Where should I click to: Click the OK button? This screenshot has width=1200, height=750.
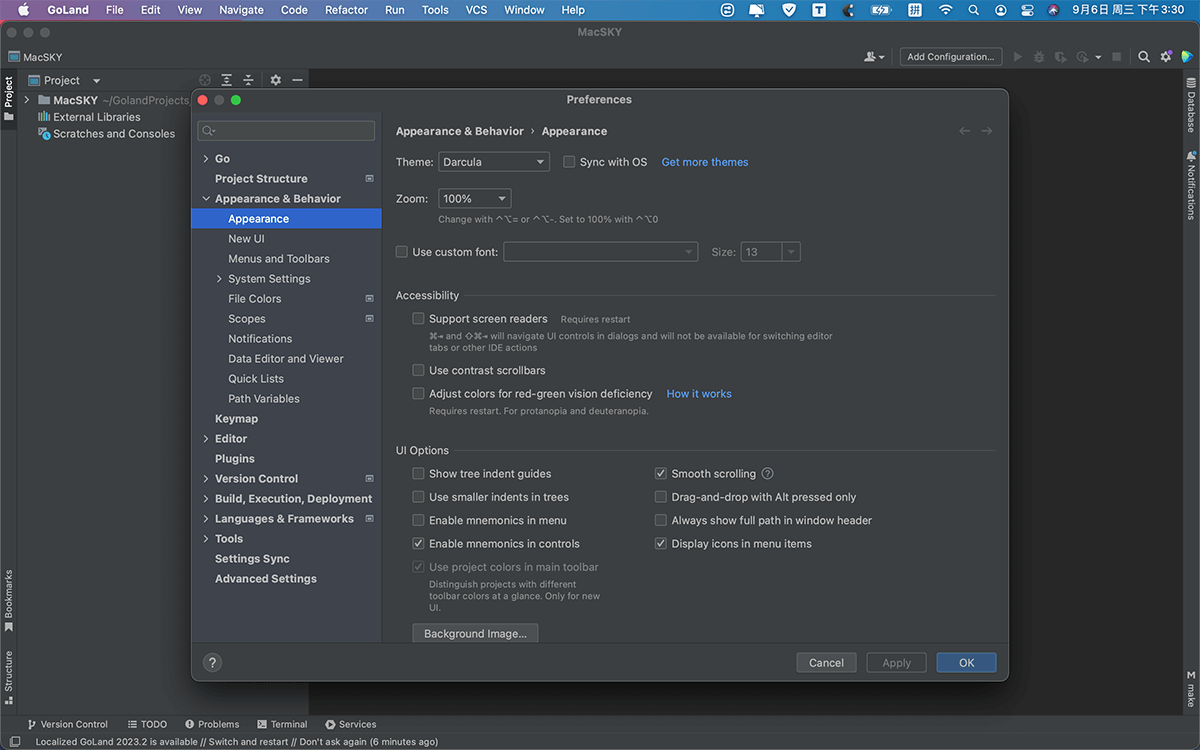click(967, 663)
